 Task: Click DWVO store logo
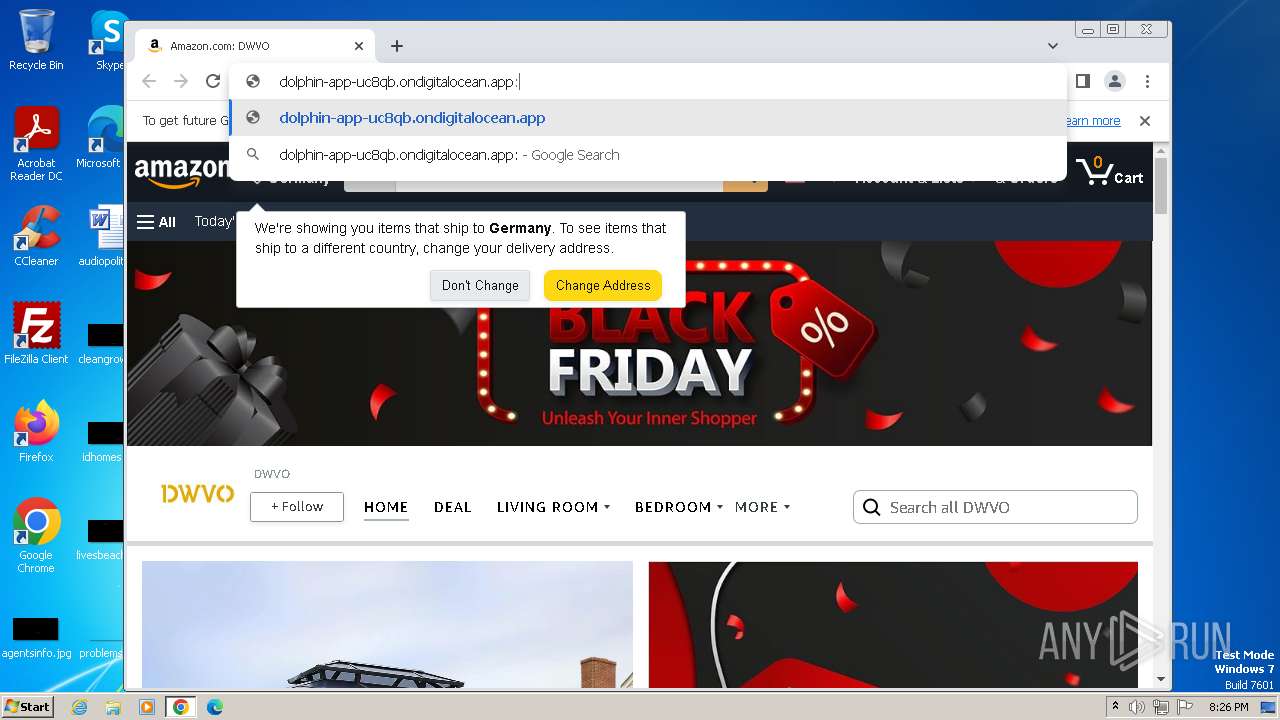click(x=198, y=493)
